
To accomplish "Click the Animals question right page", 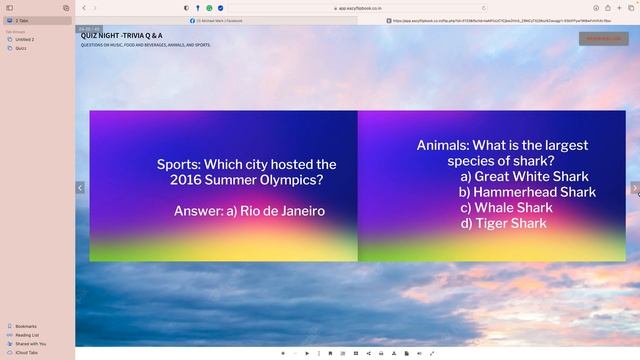I will tap(492, 186).
